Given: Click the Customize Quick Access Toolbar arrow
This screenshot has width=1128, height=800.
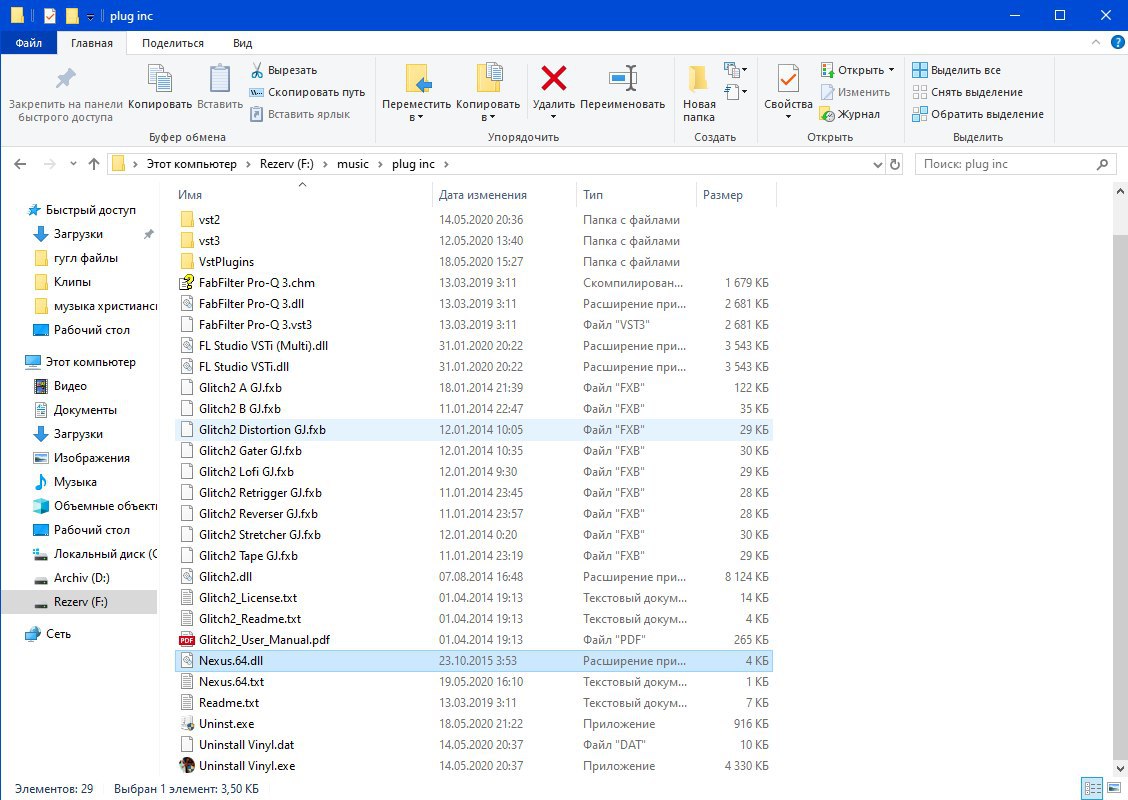Looking at the screenshot, I should (90, 16).
